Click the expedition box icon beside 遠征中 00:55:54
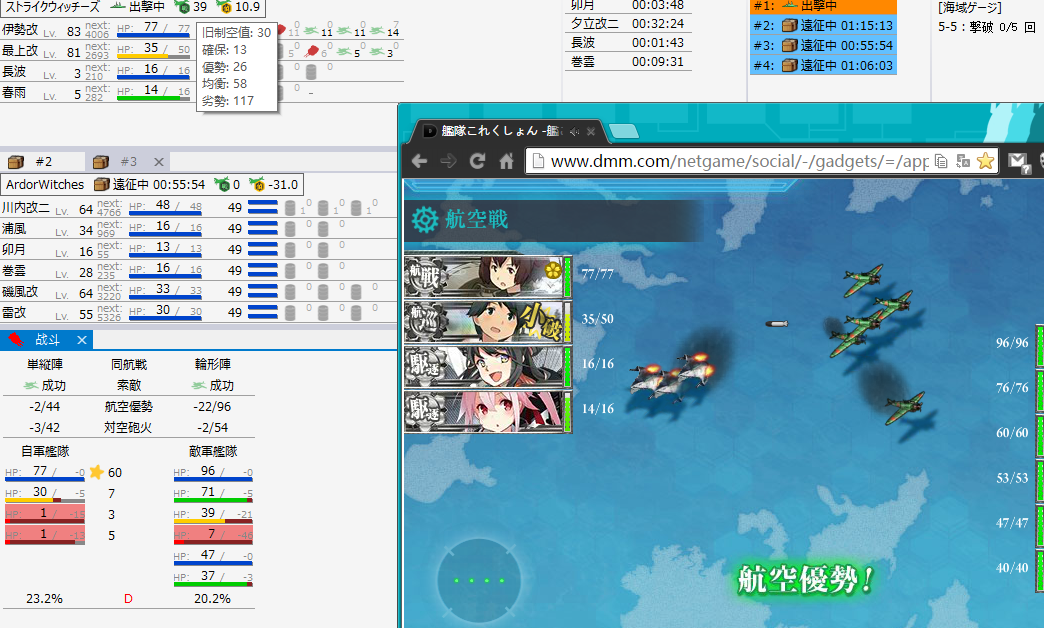This screenshot has height=628, width=1044. [x=101, y=184]
